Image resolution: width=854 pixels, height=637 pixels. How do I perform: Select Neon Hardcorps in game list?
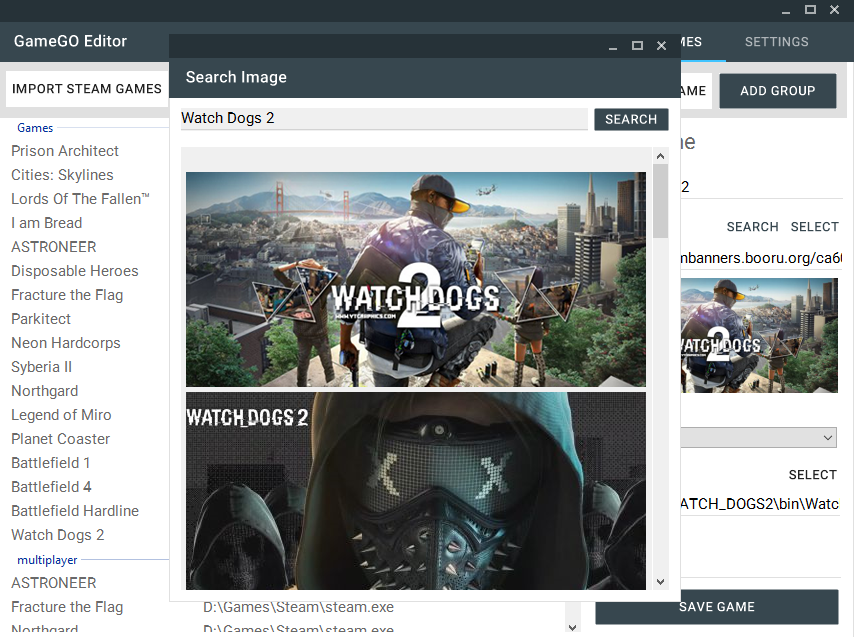tap(66, 342)
